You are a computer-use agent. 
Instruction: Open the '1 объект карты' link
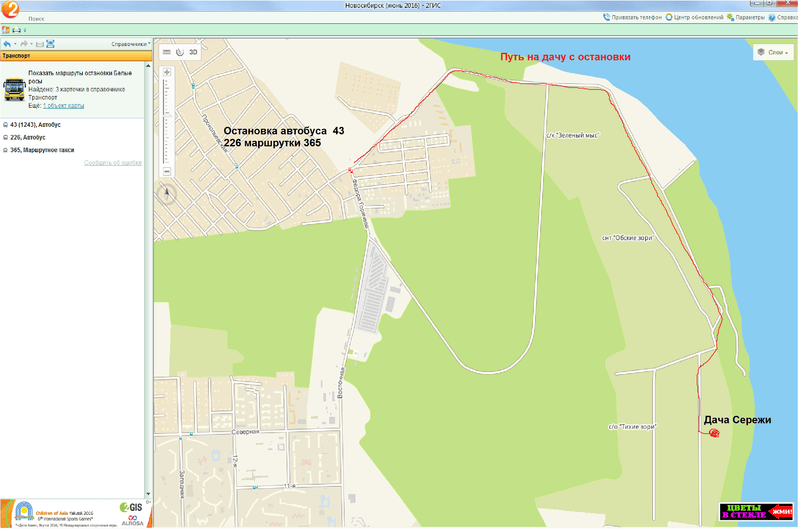(63, 106)
